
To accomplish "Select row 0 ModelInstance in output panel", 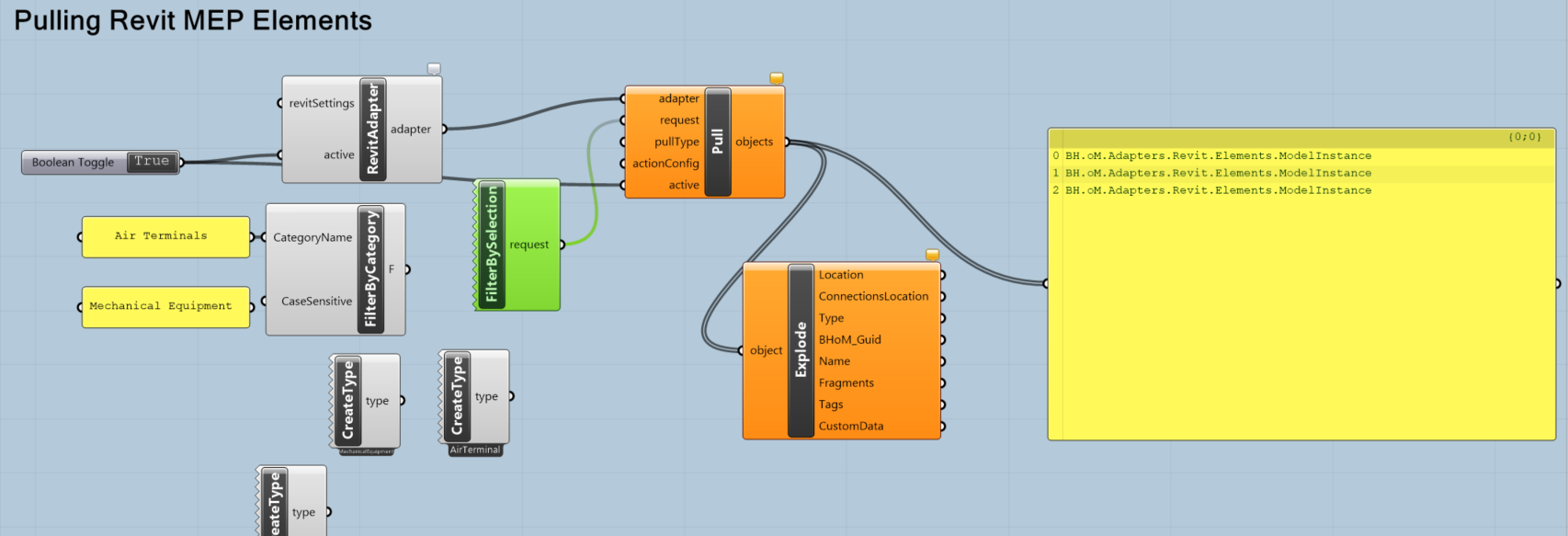I will click(1301, 156).
